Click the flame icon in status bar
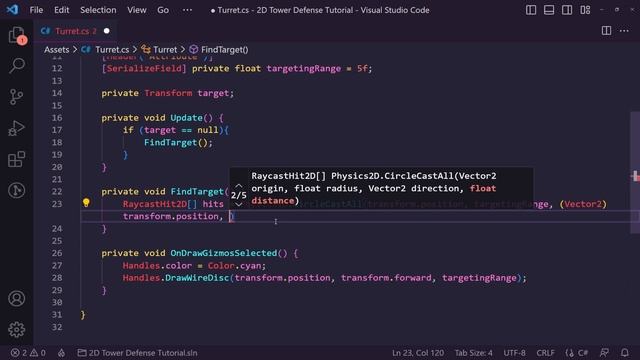Screen dimensions: 640x360 (x=61, y=353)
